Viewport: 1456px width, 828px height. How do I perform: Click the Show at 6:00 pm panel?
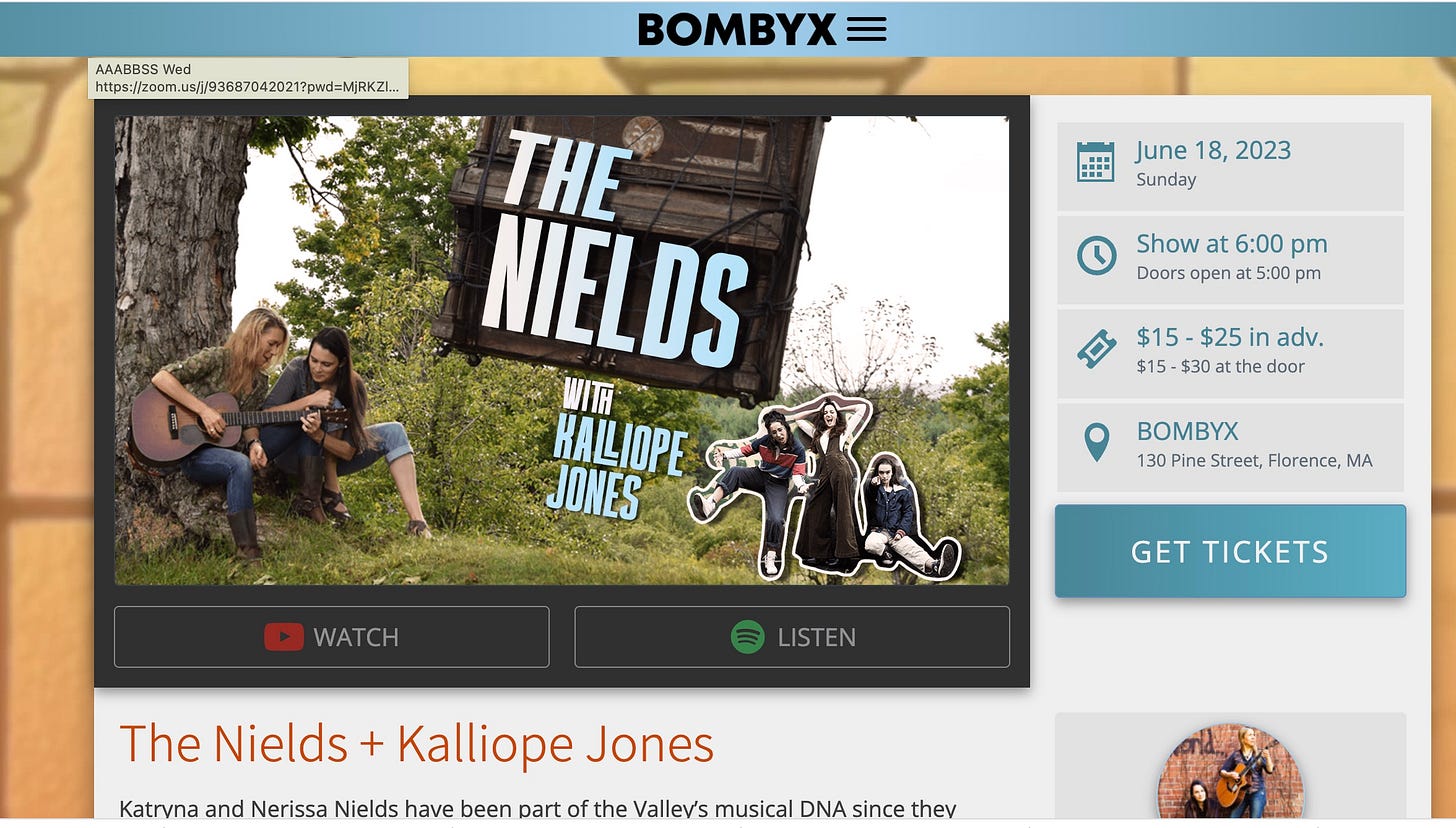1230,260
